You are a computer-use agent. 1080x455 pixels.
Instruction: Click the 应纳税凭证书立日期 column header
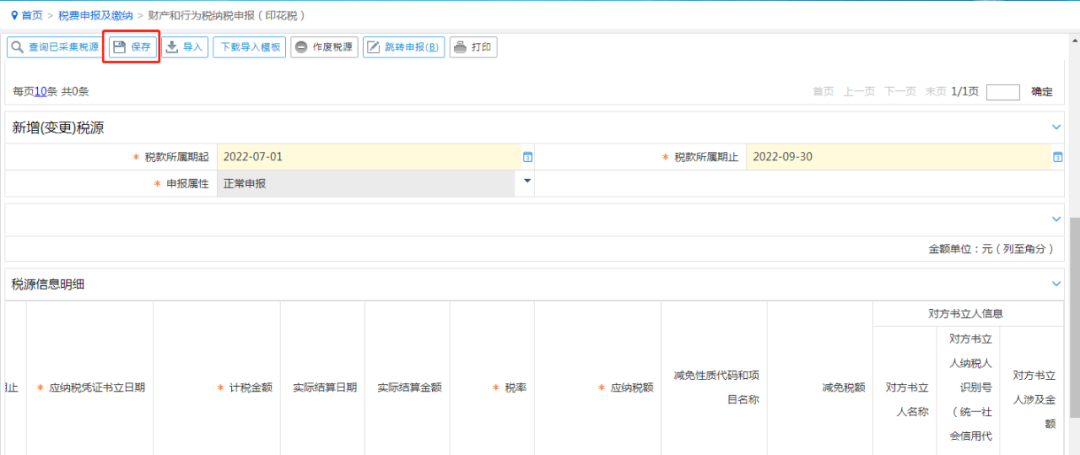(90, 388)
